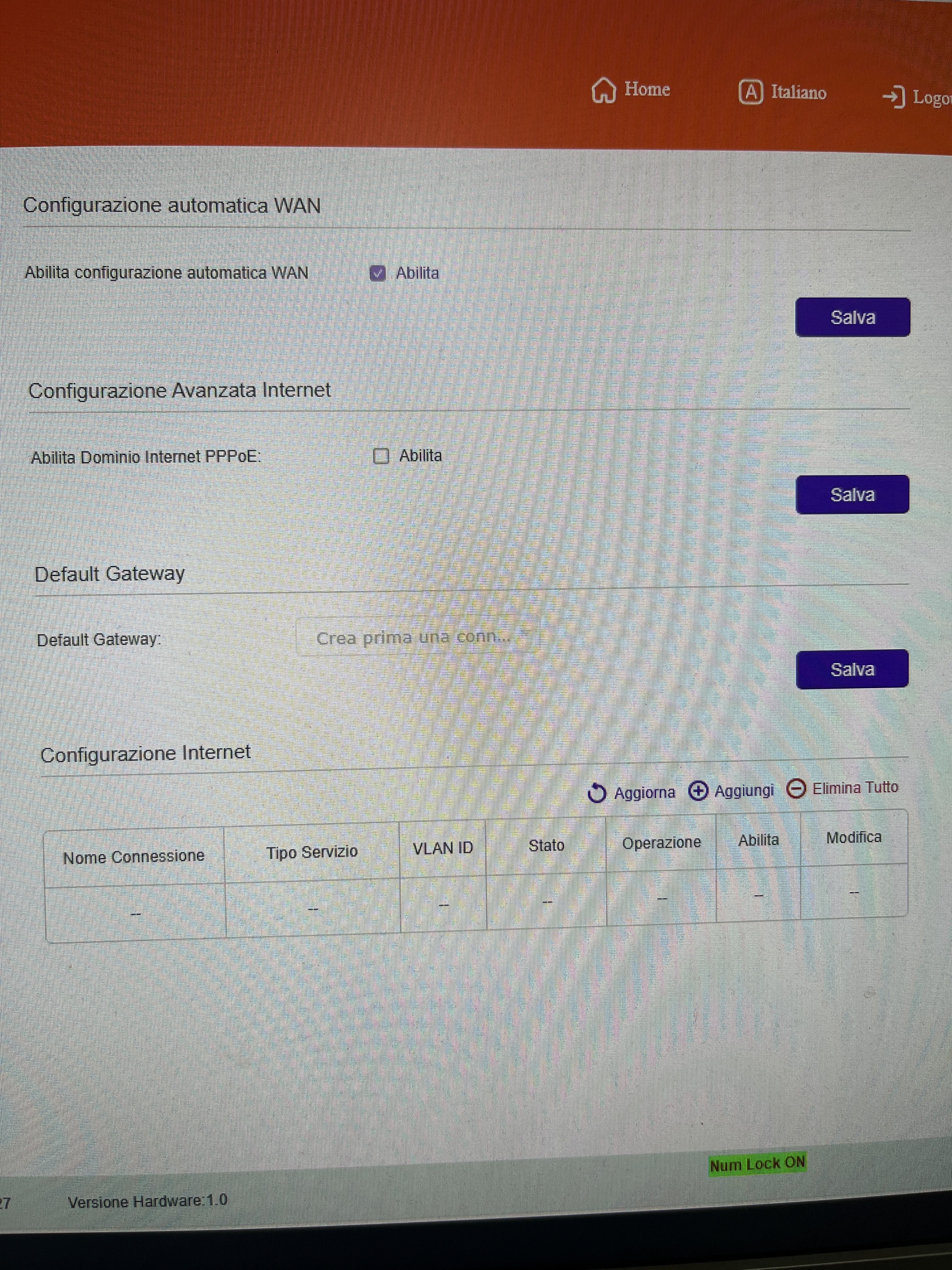Click the Elimina Tutto link text

click(855, 788)
